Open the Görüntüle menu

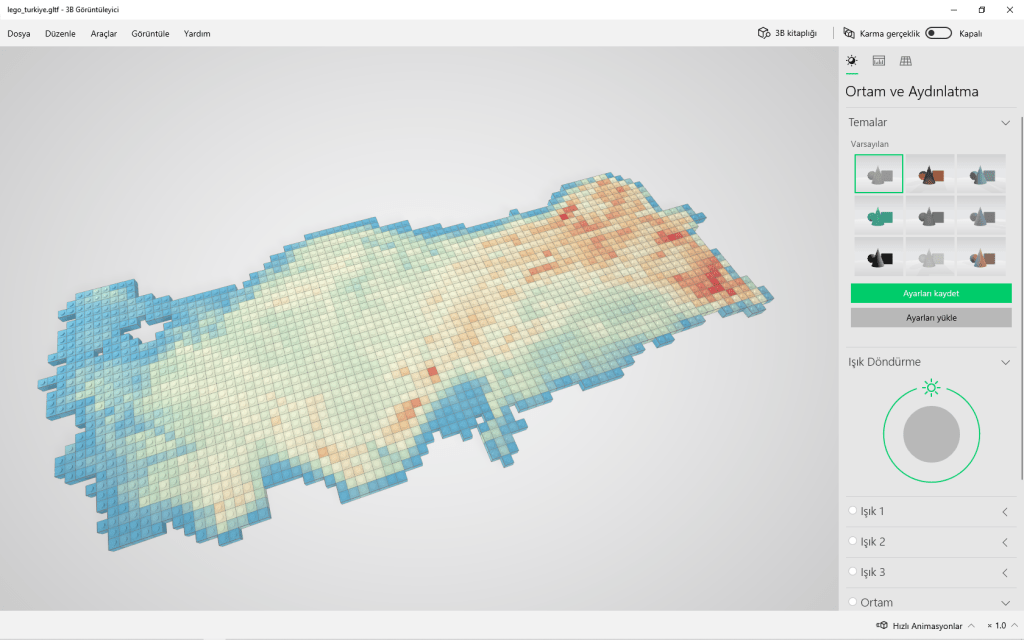click(150, 33)
